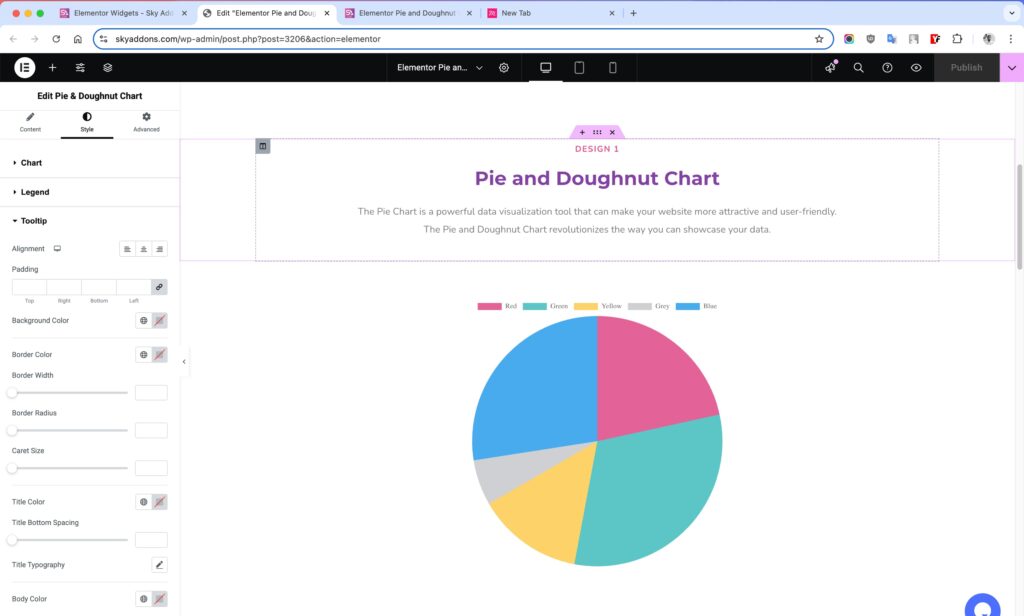Add section with container plus handle
The width and height of the screenshot is (1024, 616).
click(582, 132)
